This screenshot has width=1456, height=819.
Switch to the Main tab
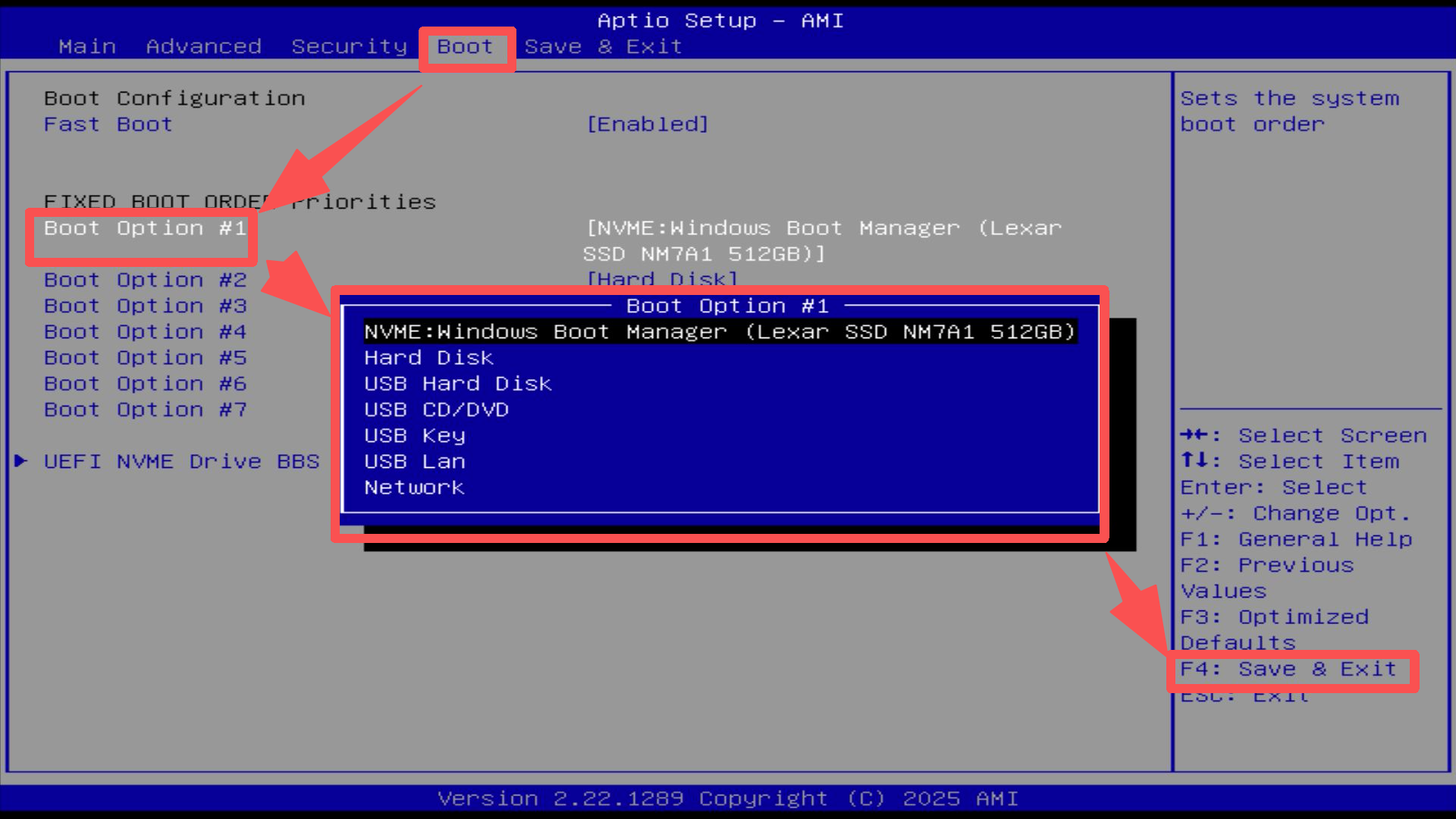point(87,46)
